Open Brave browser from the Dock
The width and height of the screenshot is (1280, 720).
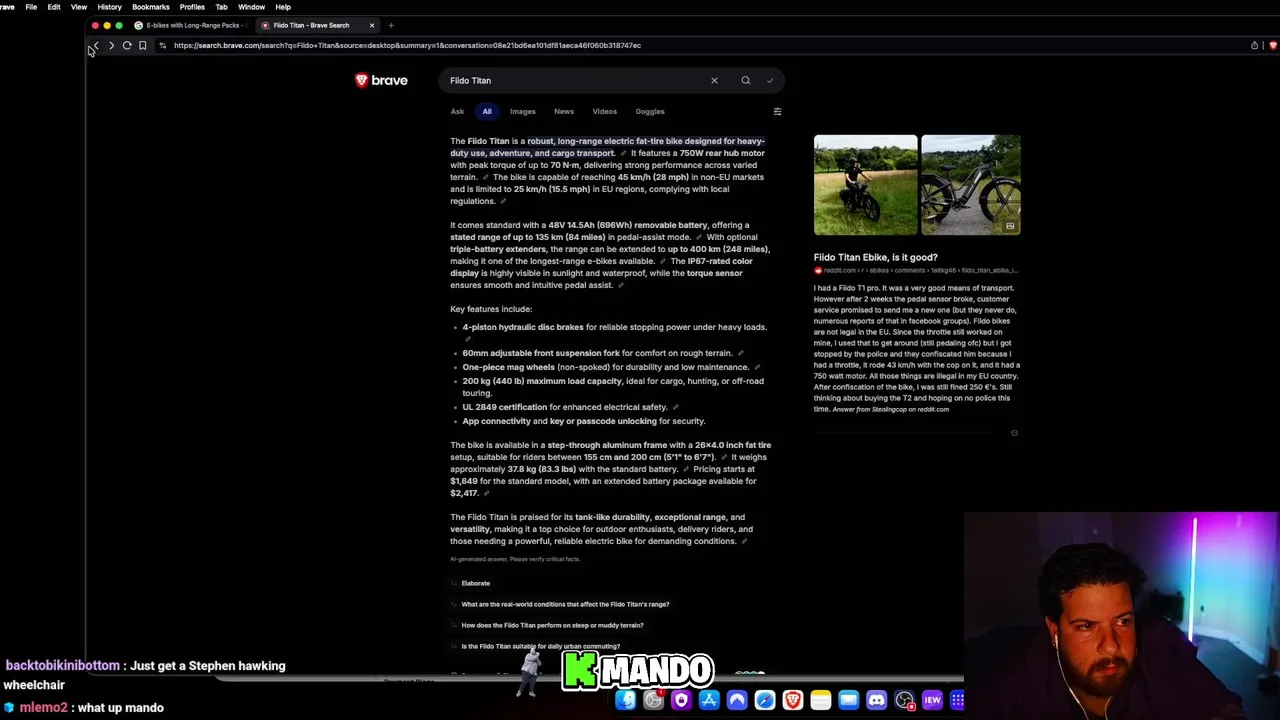pyautogui.click(x=793, y=700)
